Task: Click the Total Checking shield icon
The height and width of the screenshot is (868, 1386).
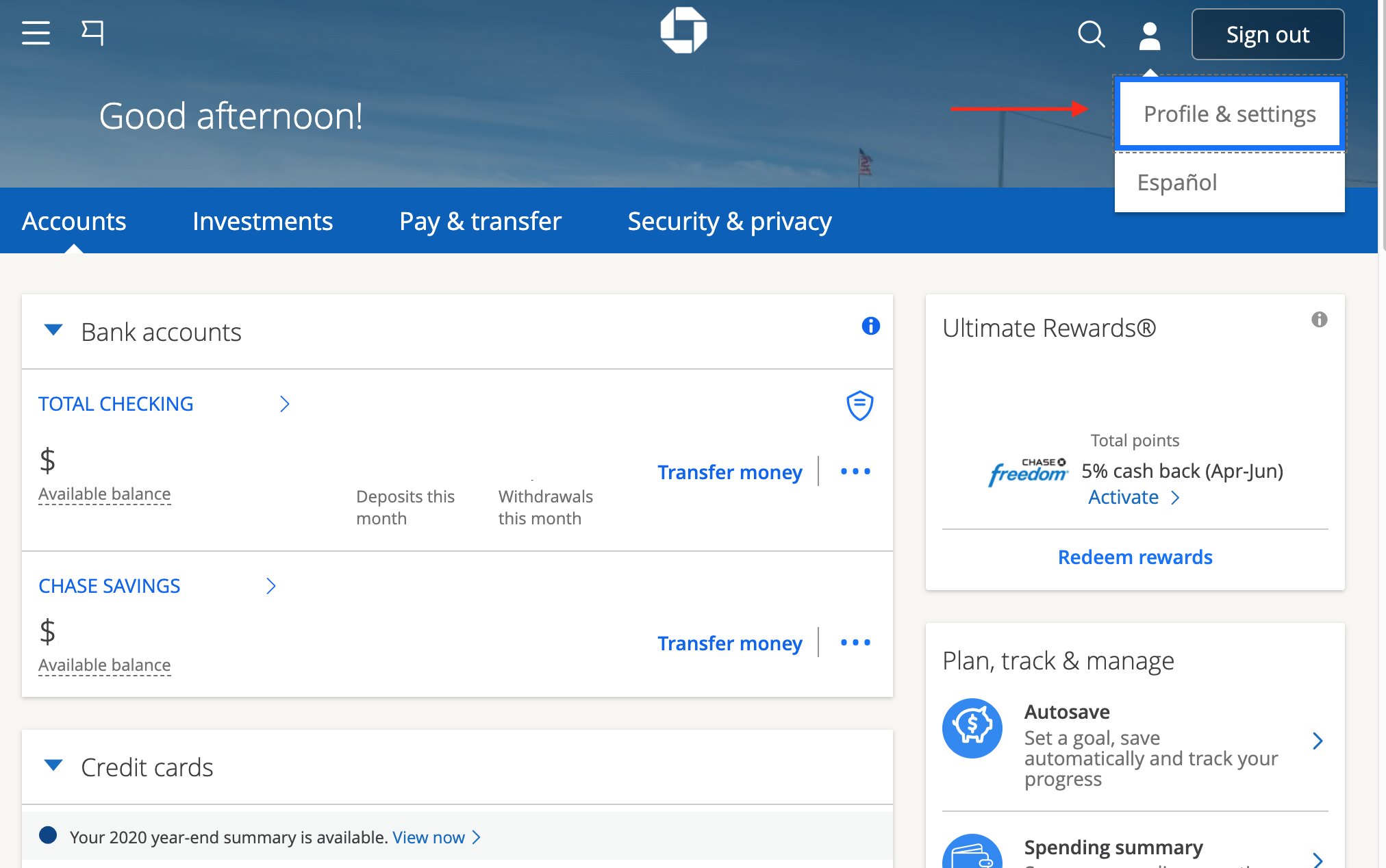Action: pyautogui.click(x=859, y=405)
